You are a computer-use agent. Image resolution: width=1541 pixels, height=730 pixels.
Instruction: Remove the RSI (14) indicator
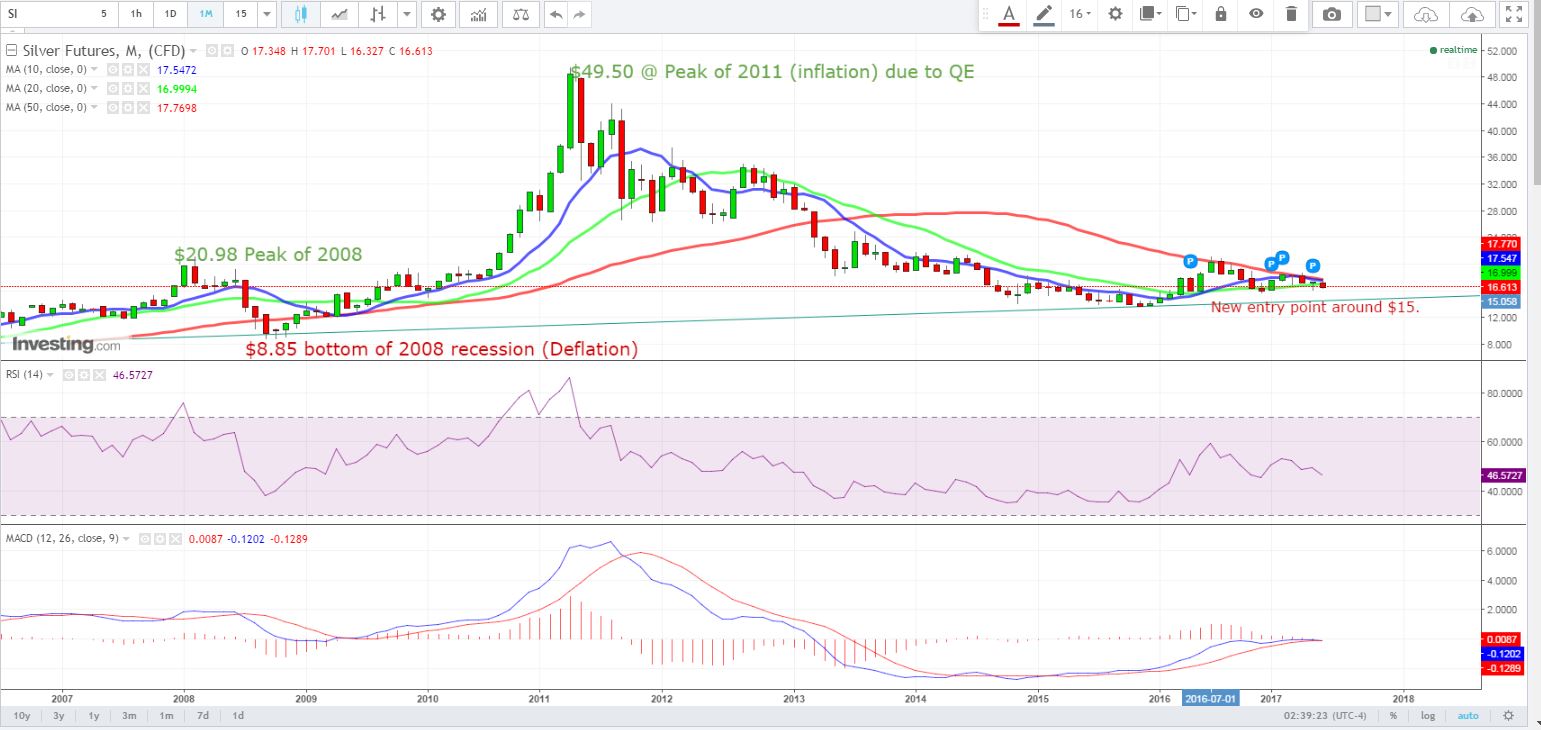(x=99, y=375)
